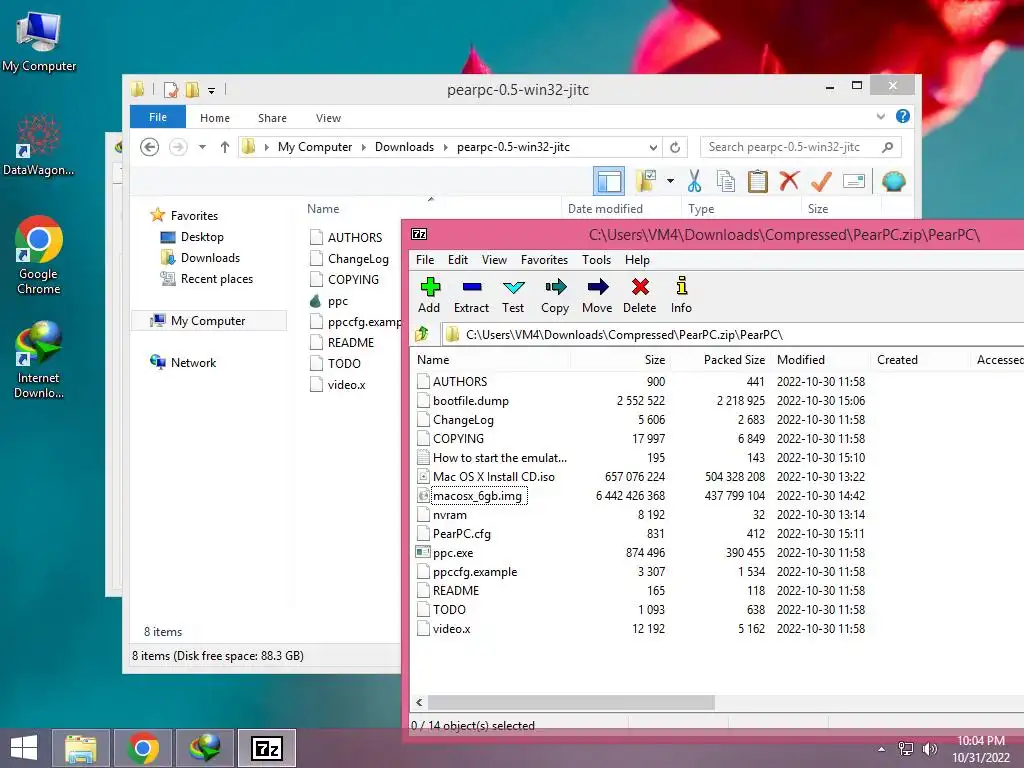Screen dimensions: 1024x768
Task: Click the 7-Zip horizontal scrollbar thumb
Action: point(571,703)
